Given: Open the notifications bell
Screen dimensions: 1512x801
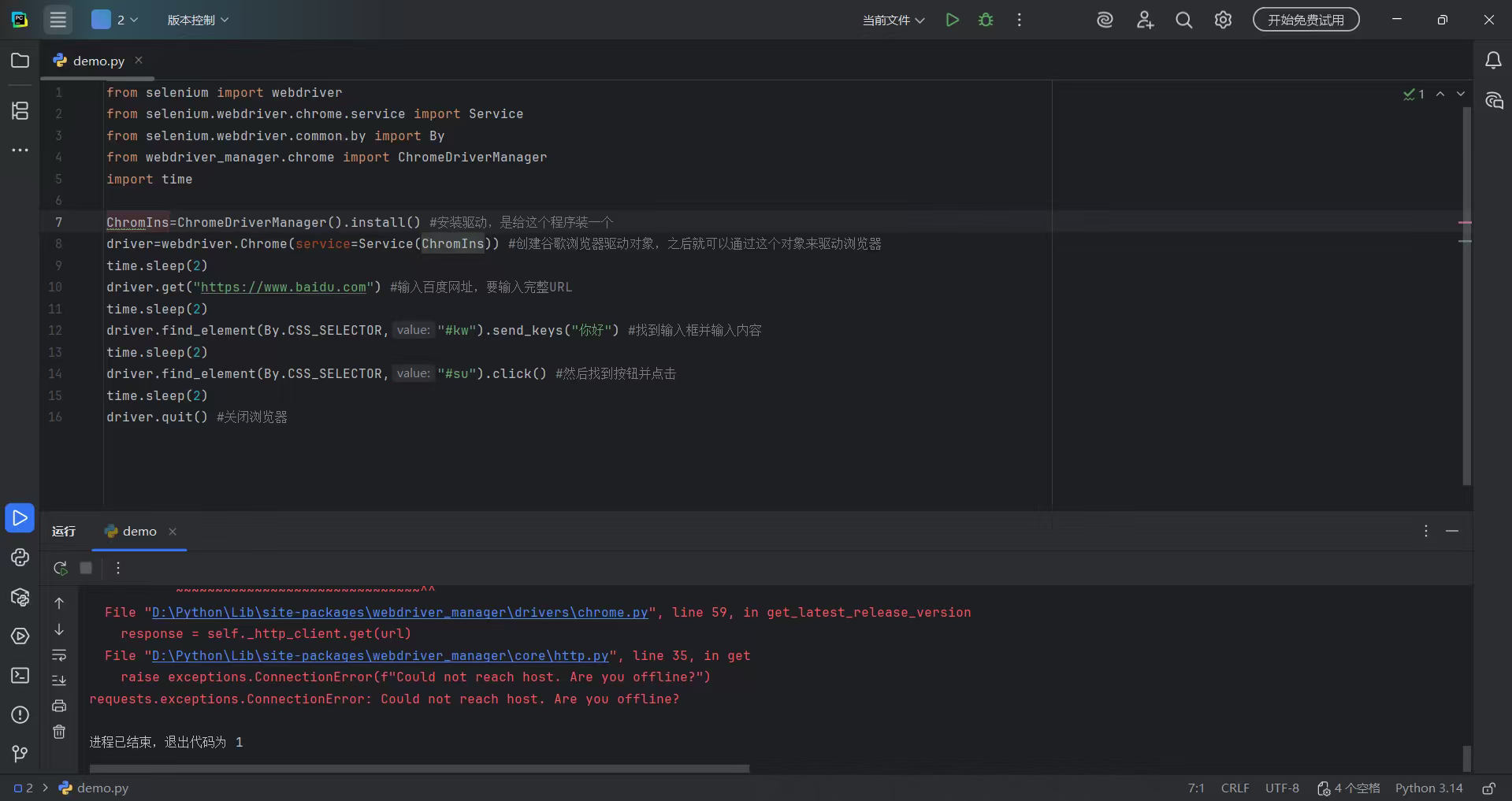Looking at the screenshot, I should 1493,61.
